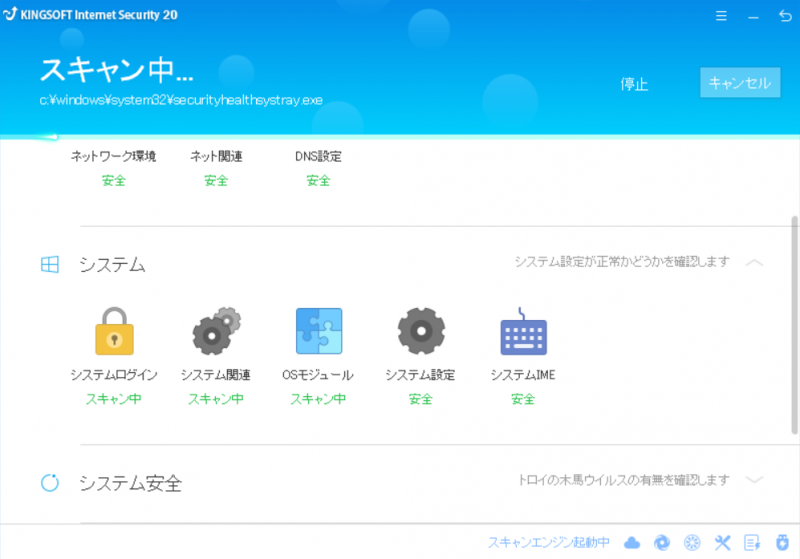This screenshot has width=800, height=559.
Task: Open the wrench tools icon in status bar
Action: click(722, 543)
